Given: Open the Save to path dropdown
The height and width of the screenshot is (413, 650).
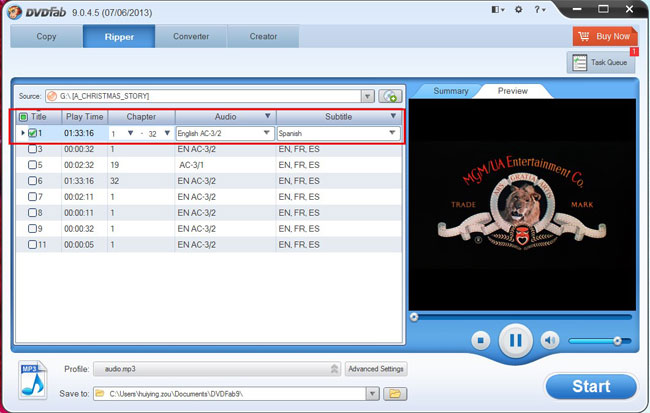Looking at the screenshot, I should pos(372,394).
